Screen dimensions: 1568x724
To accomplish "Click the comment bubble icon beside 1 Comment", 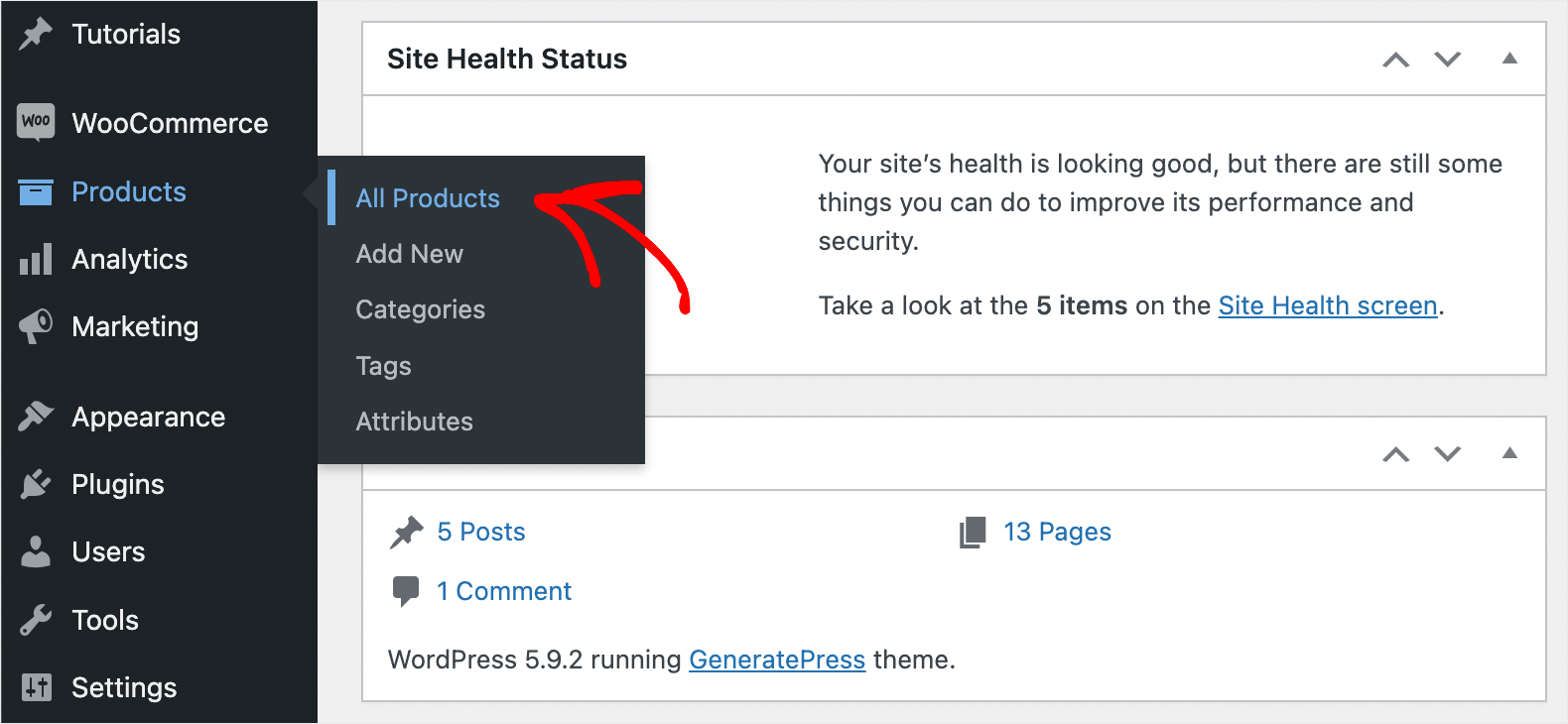I will (x=406, y=591).
